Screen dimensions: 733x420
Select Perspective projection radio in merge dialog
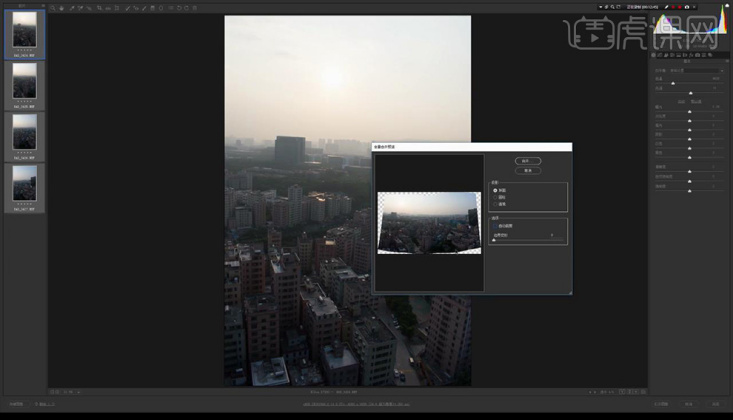pos(495,204)
